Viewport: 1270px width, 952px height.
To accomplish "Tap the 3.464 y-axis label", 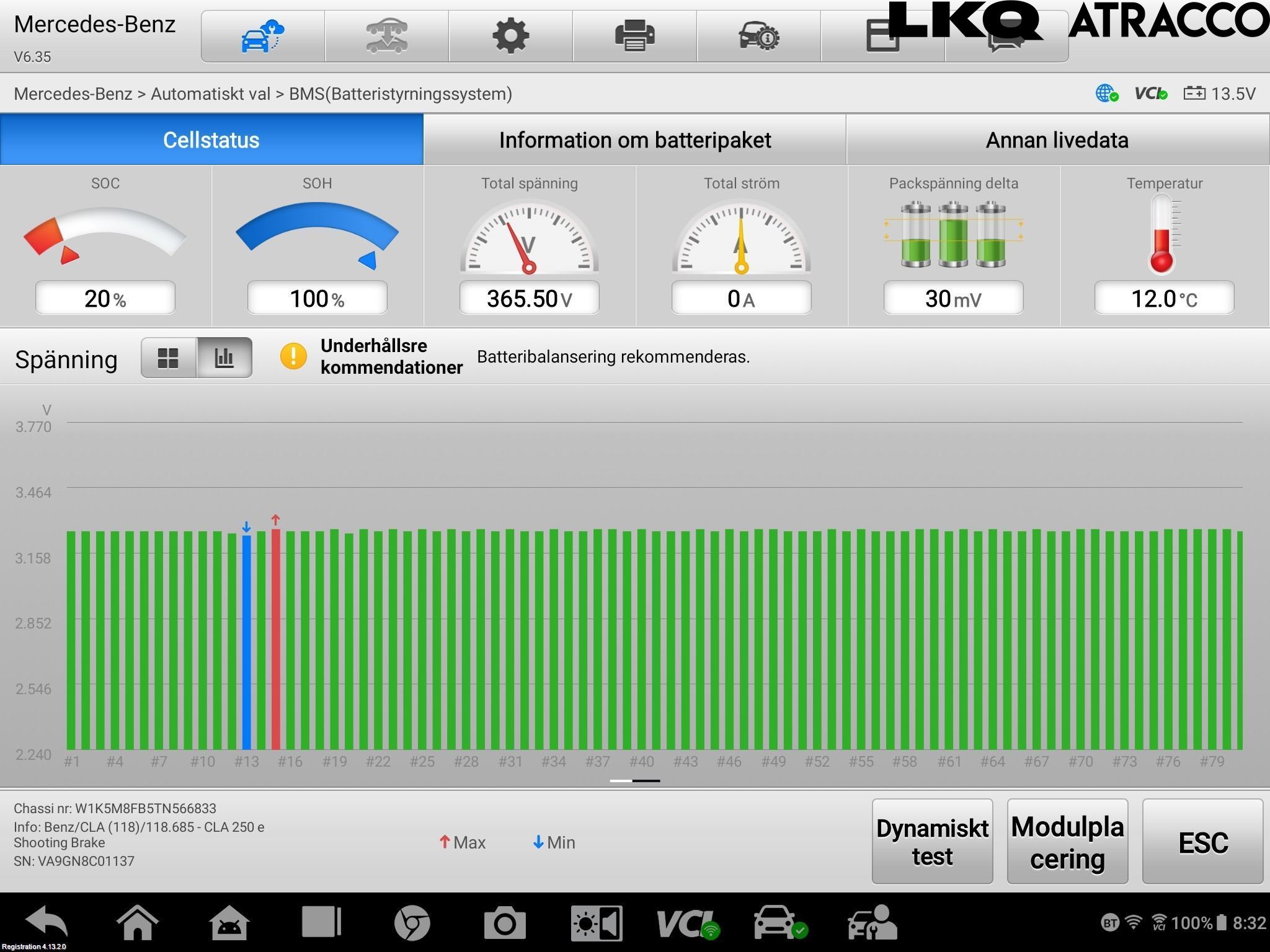I will click(33, 493).
